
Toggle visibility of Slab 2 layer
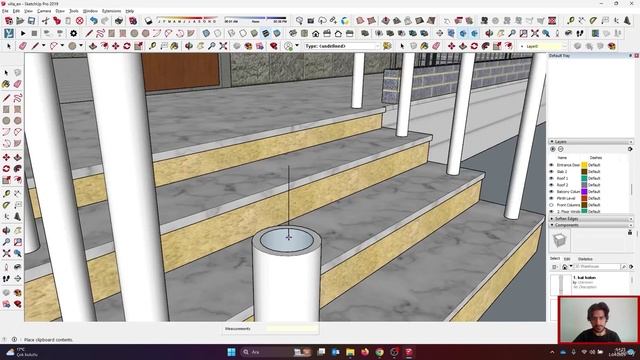(551, 172)
